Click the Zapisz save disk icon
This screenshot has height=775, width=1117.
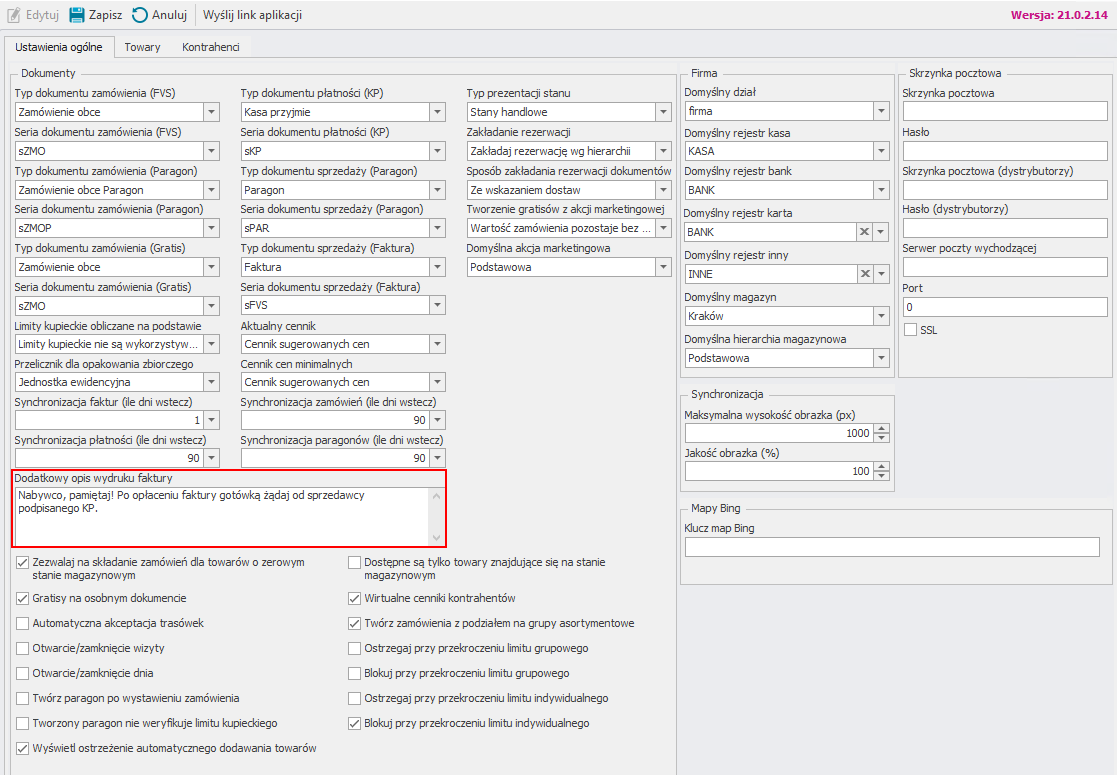(x=77, y=15)
